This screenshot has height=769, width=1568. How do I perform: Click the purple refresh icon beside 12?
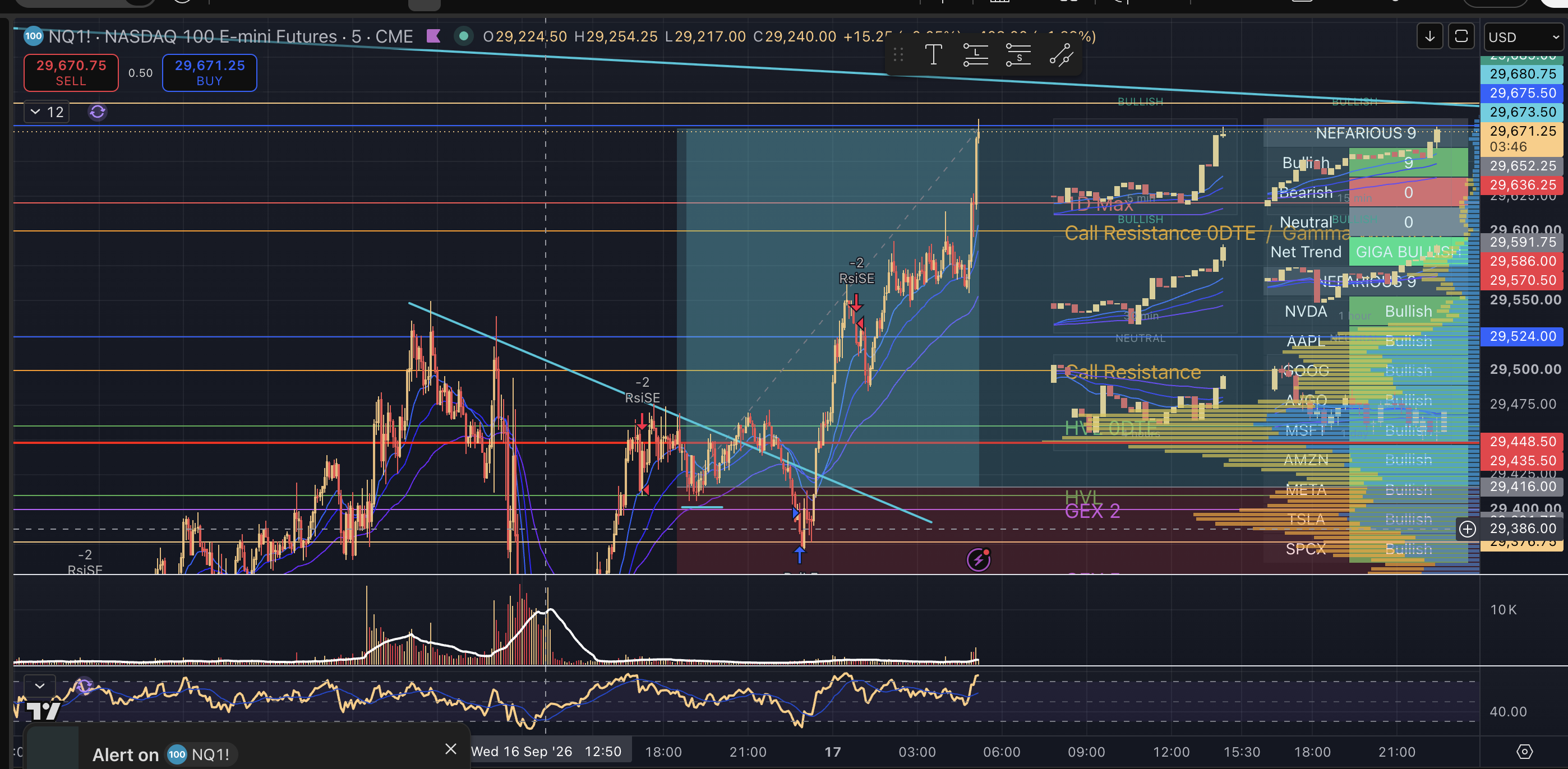(x=98, y=112)
